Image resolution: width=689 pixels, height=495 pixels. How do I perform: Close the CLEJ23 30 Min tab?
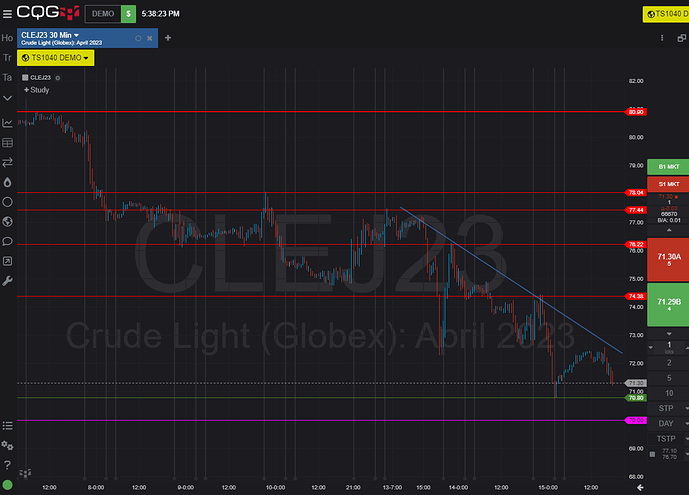(150, 38)
